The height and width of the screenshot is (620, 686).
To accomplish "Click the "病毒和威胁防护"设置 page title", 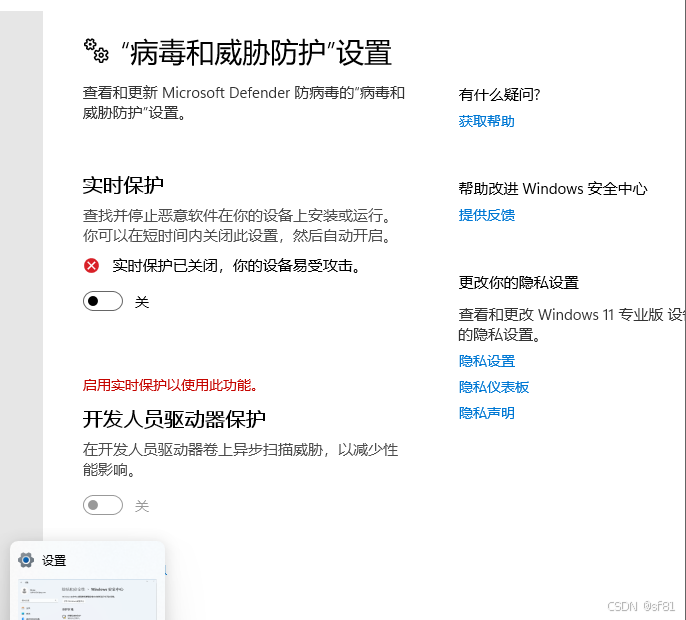I will 256,53.
